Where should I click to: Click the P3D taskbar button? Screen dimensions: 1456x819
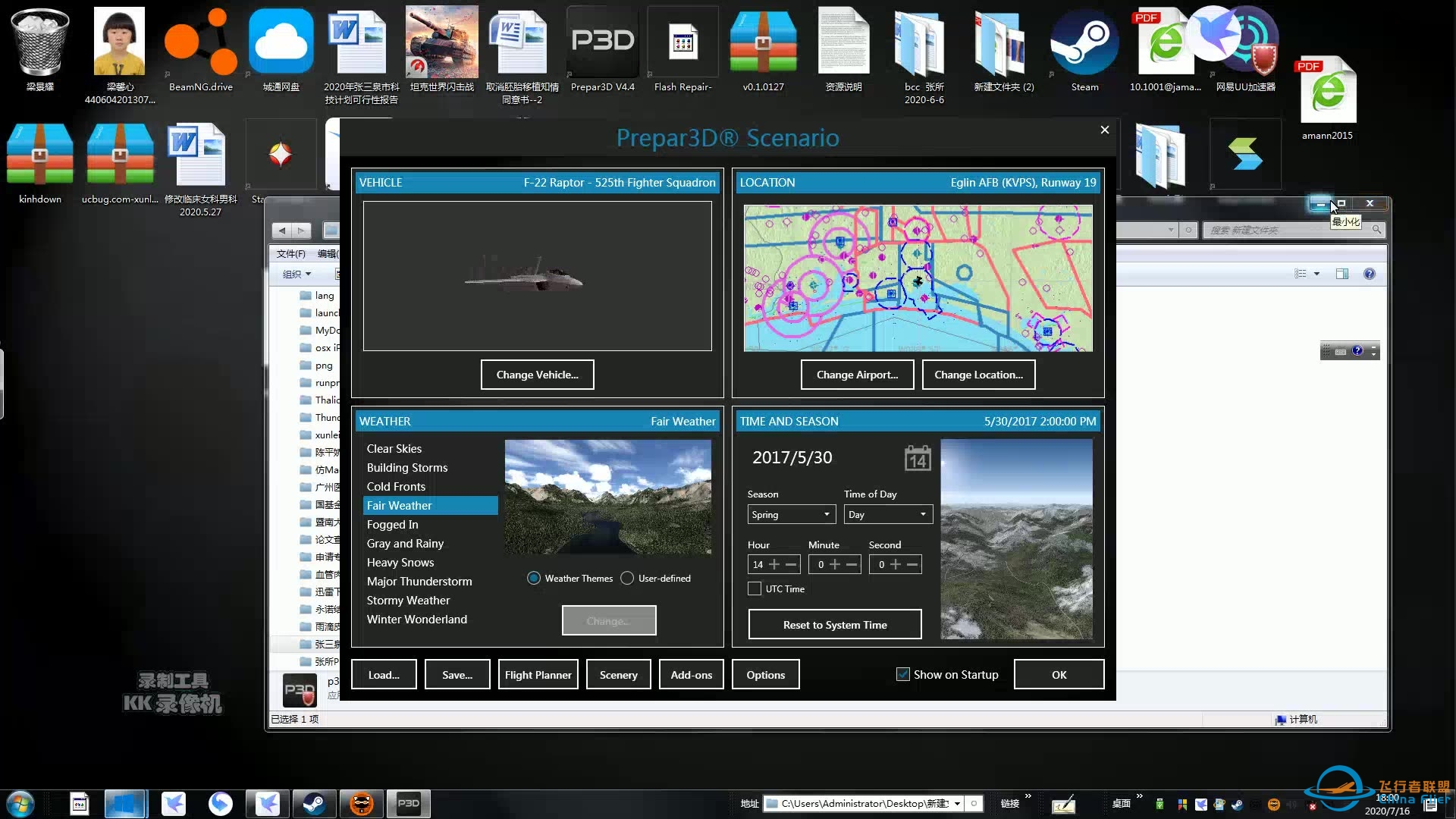(x=409, y=803)
